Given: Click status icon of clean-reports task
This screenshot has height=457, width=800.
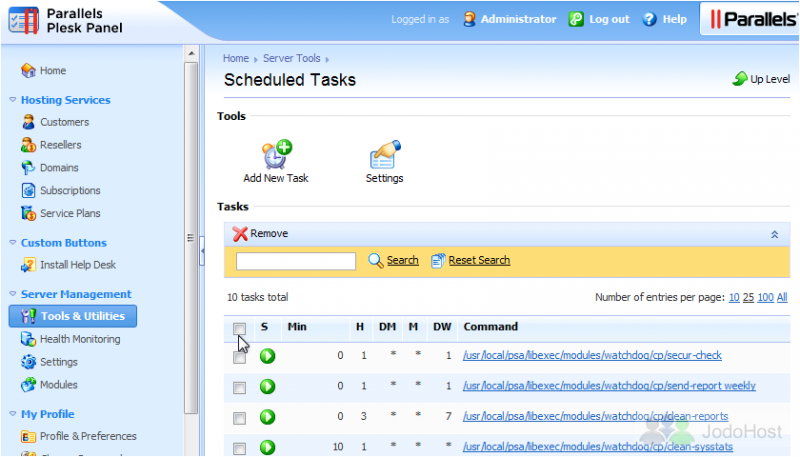Looking at the screenshot, I should [x=267, y=417].
